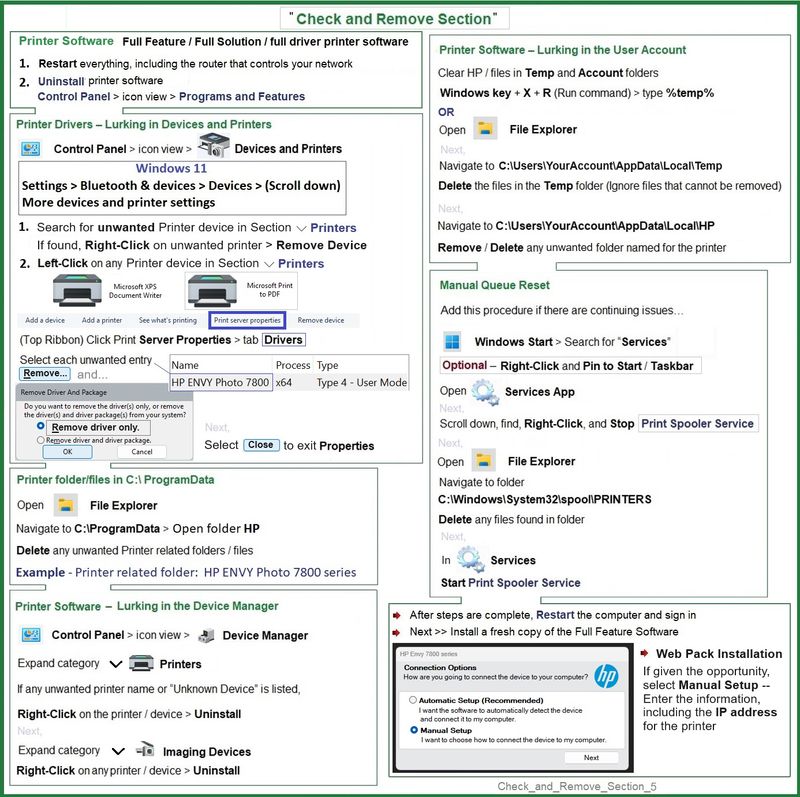800x797 pixels.
Task: Click the Name column header
Action: coord(185,365)
